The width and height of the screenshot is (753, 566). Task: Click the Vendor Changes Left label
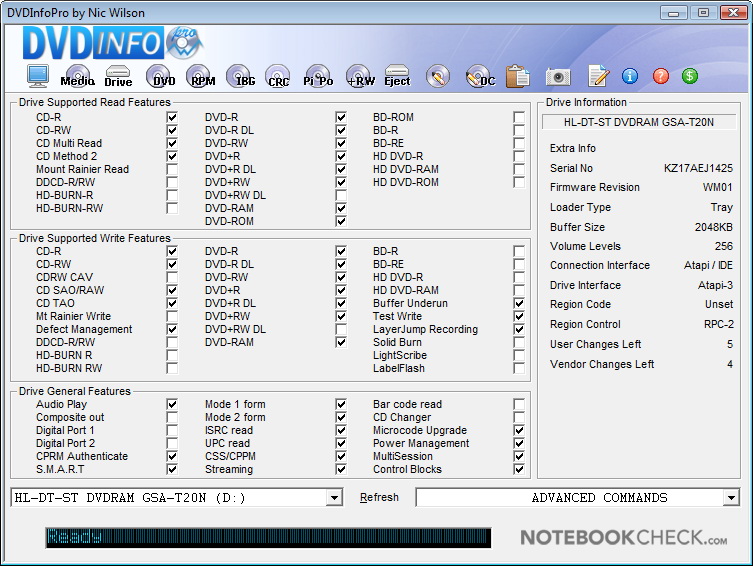pyautogui.click(x=602, y=364)
